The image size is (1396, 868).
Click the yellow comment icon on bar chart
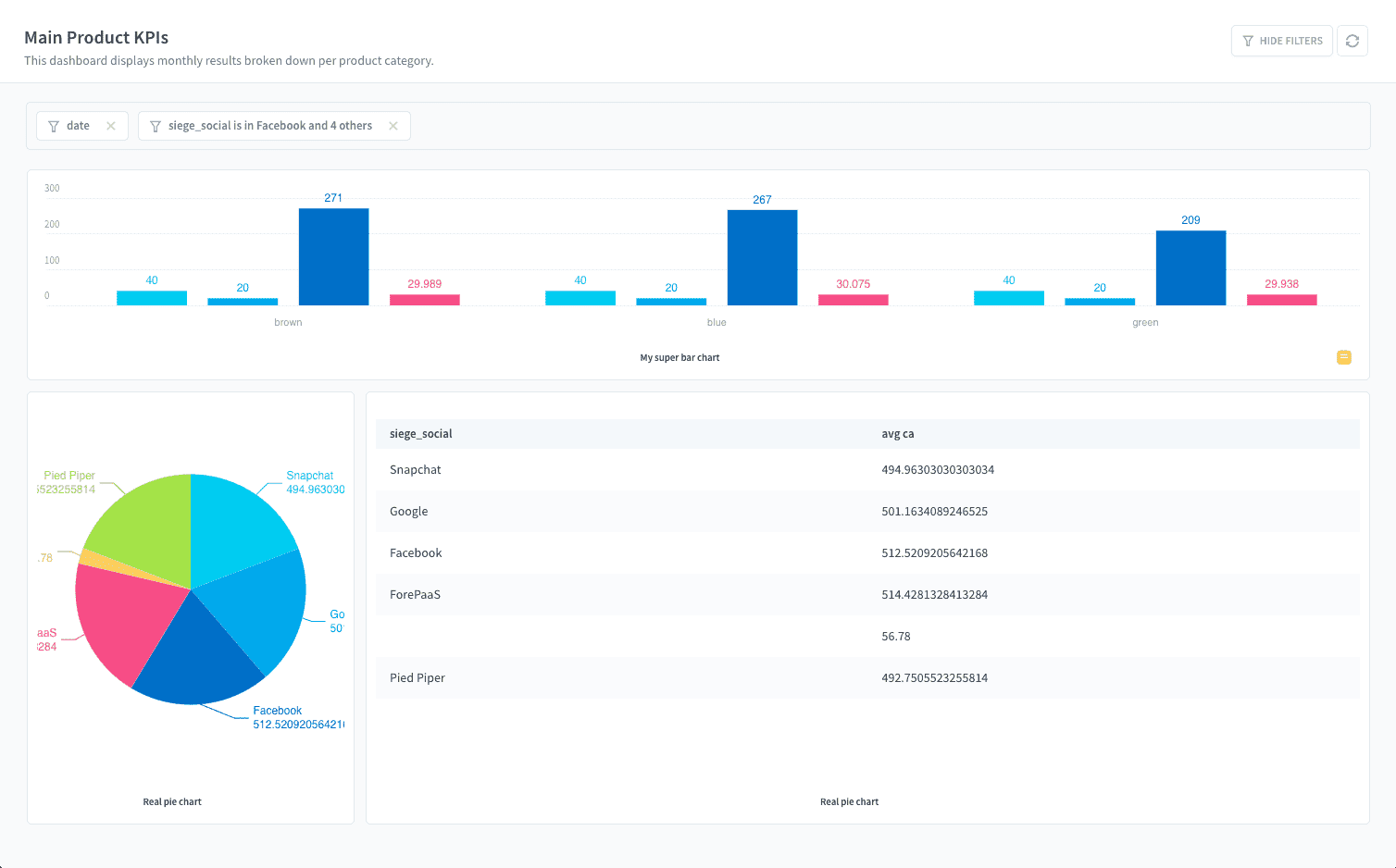click(1344, 357)
